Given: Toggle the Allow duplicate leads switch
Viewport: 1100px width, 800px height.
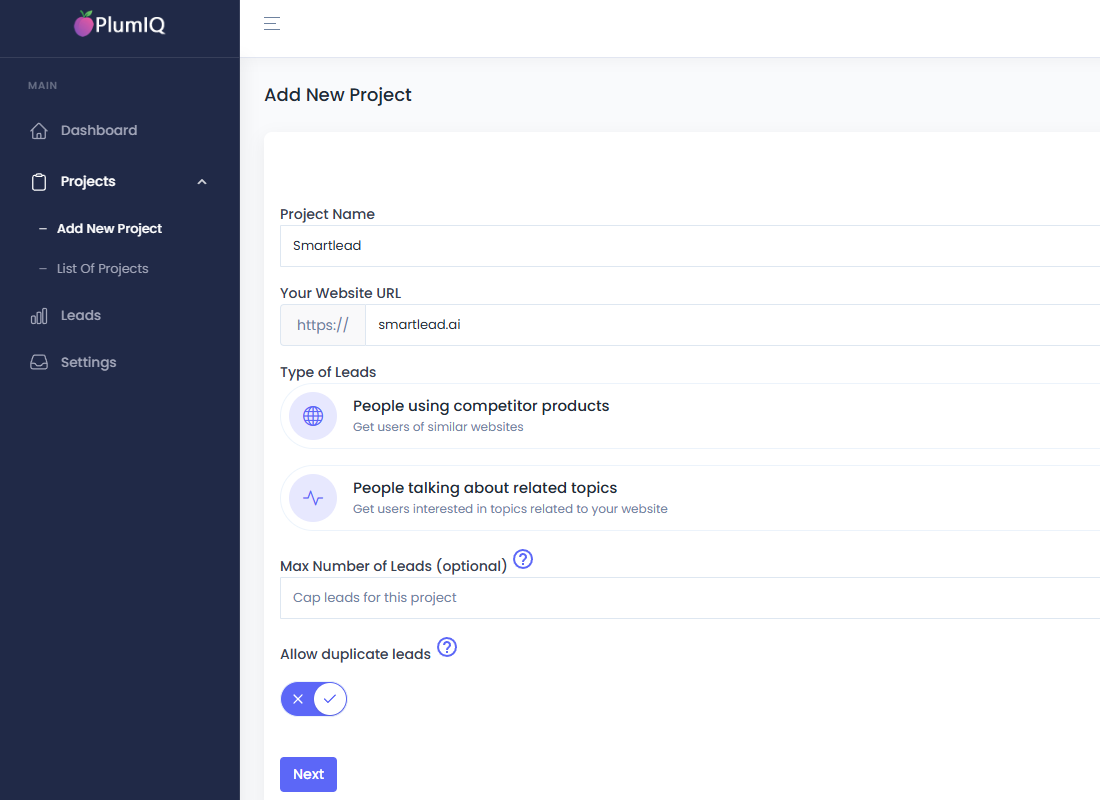Looking at the screenshot, I should click(x=313, y=699).
